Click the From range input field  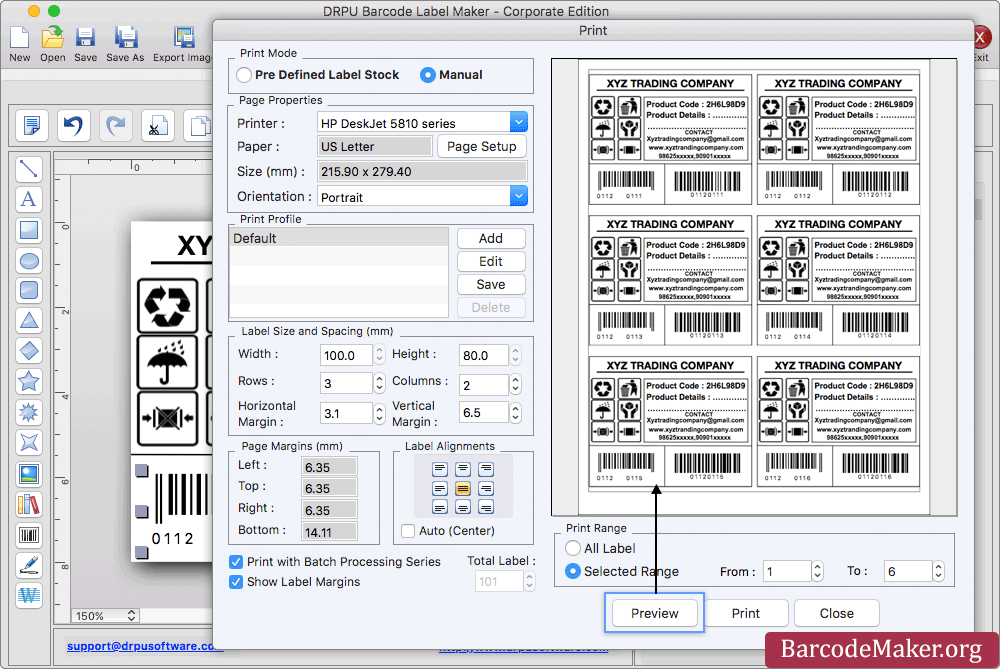point(787,571)
